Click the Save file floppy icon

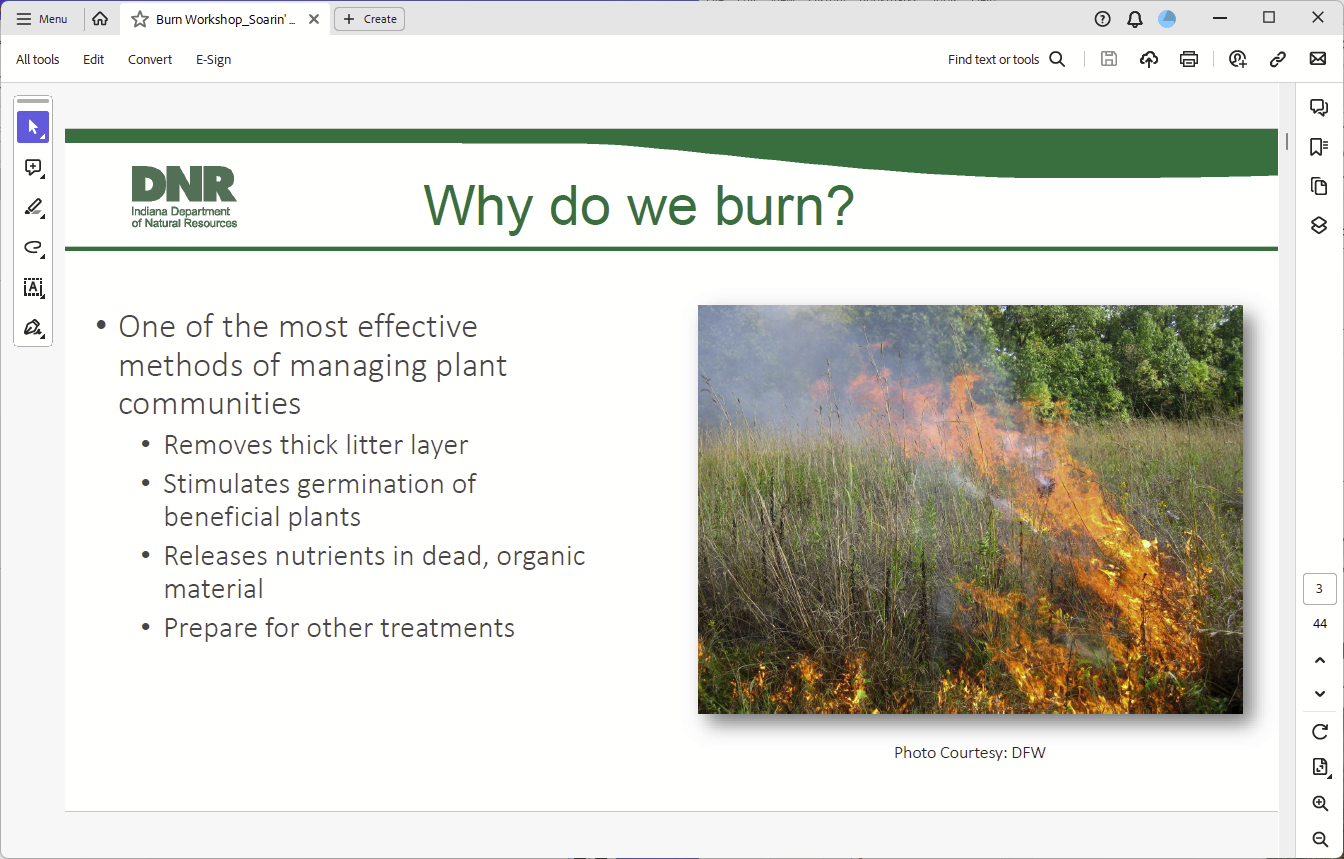tap(1109, 60)
